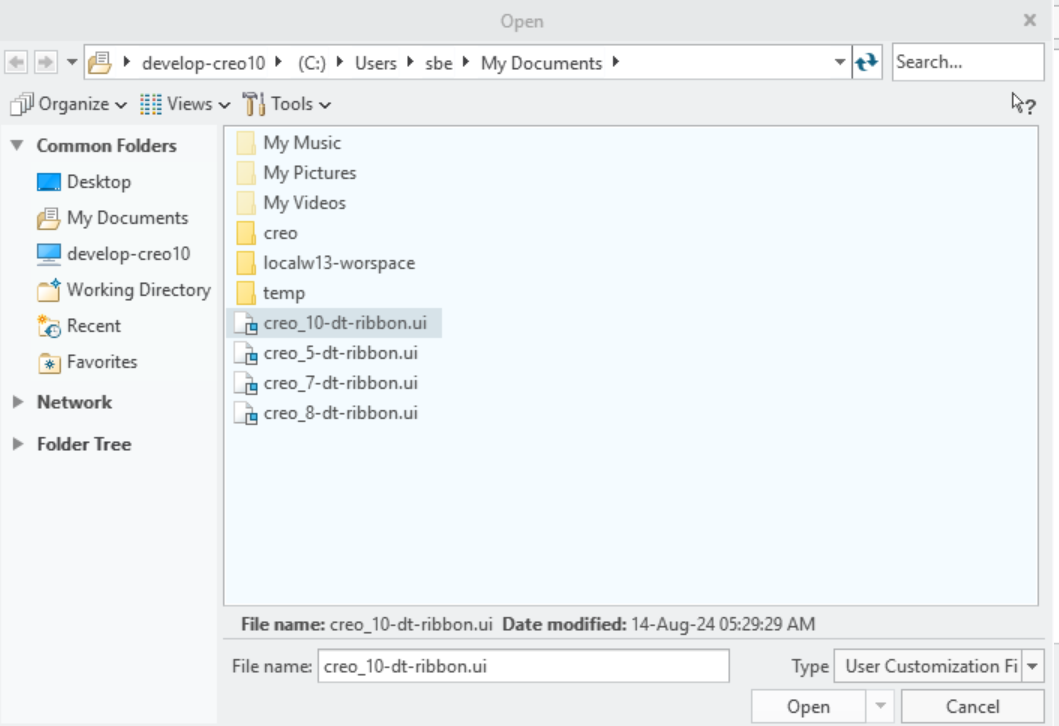Open the address path history dropdown

[x=840, y=63]
